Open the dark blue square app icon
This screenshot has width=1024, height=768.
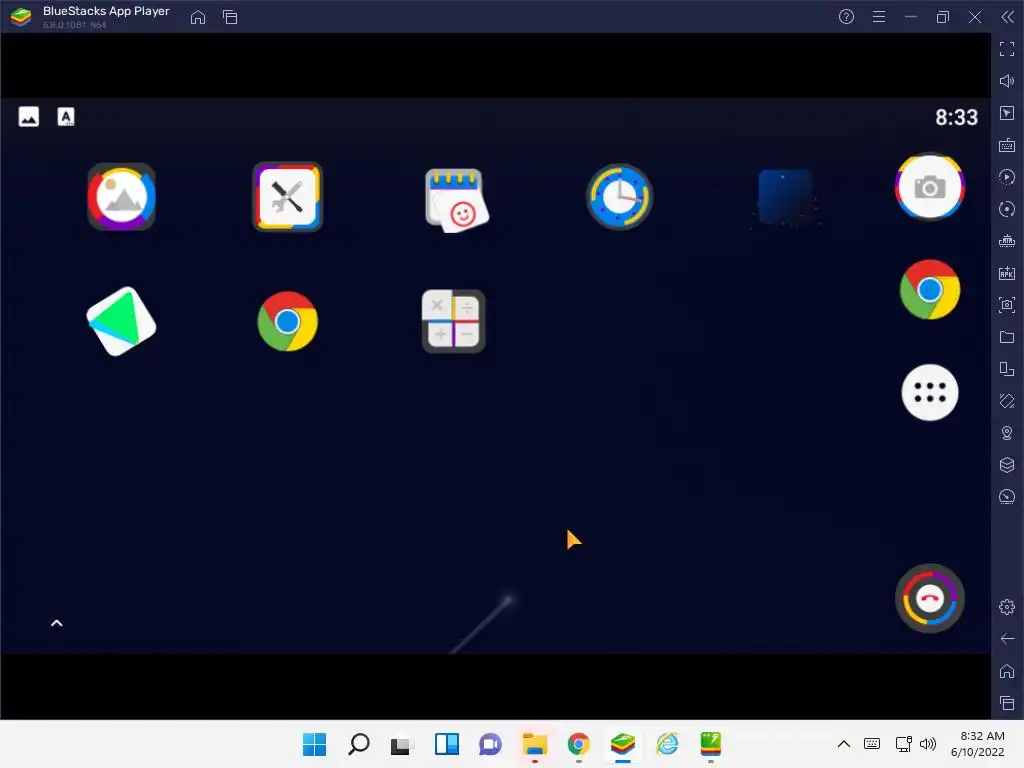(786, 197)
